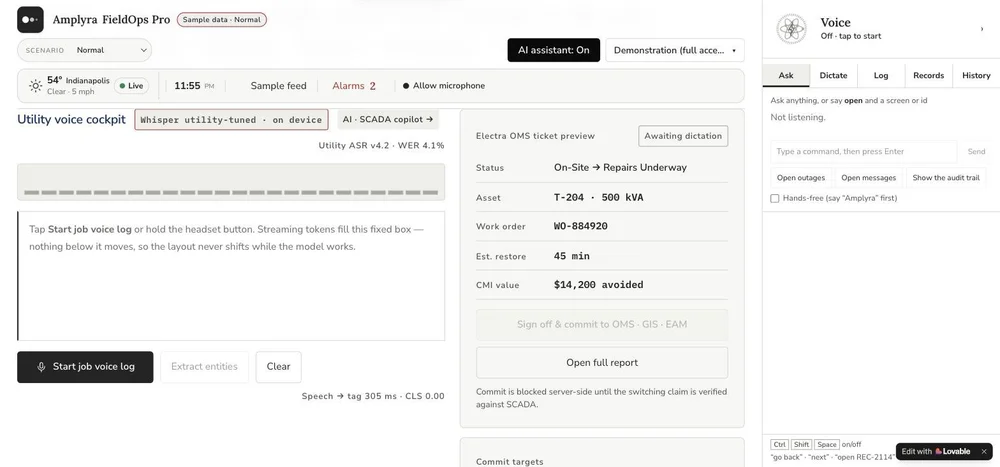This screenshot has width=1000, height=467.
Task: Switch to the Dictate tab
Action: [x=833, y=75]
